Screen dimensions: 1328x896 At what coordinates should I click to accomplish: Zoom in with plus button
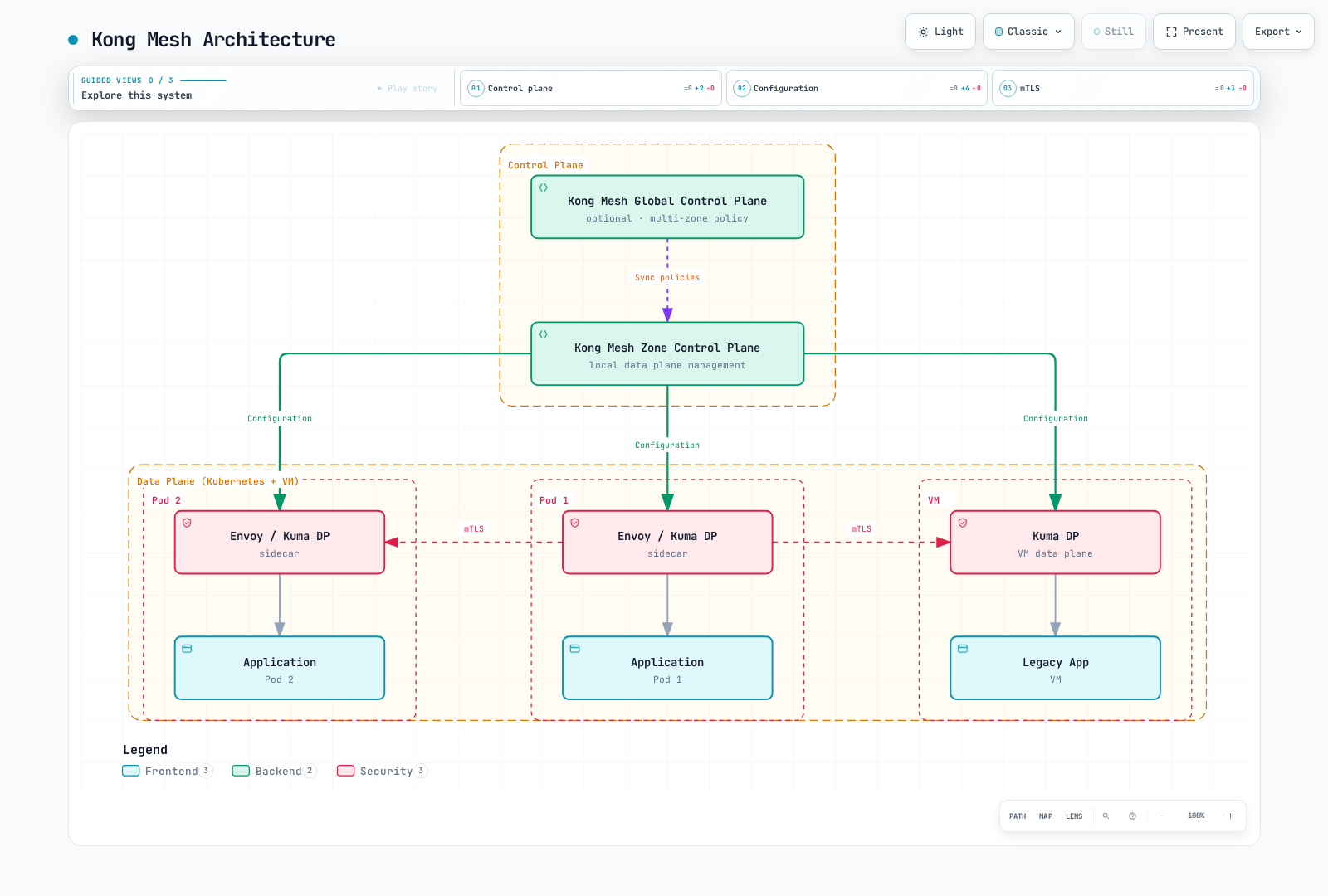tap(1230, 816)
